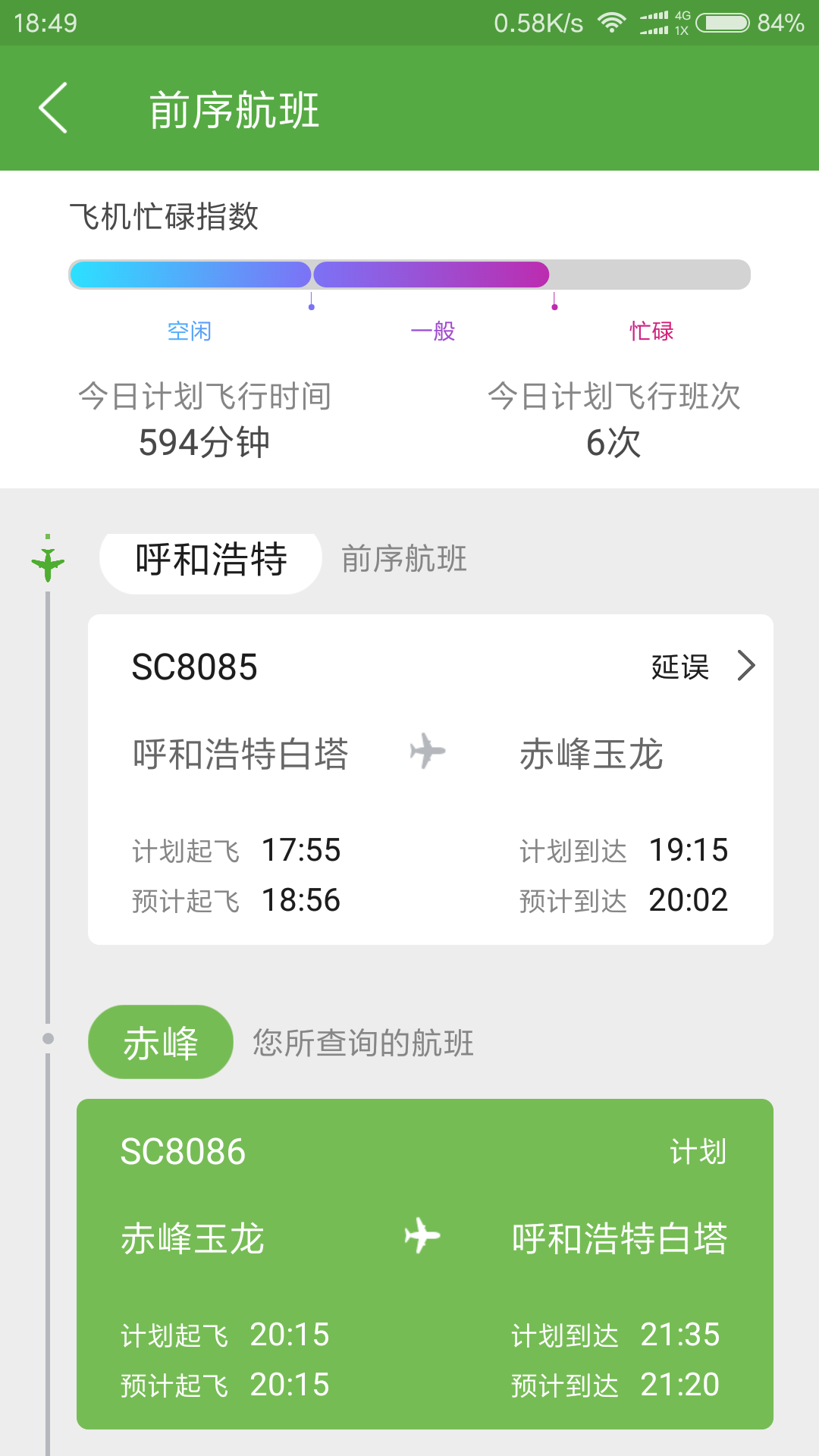Tap the 空闲 idle level label
Image resolution: width=819 pixels, height=1456 pixels.
tap(189, 331)
